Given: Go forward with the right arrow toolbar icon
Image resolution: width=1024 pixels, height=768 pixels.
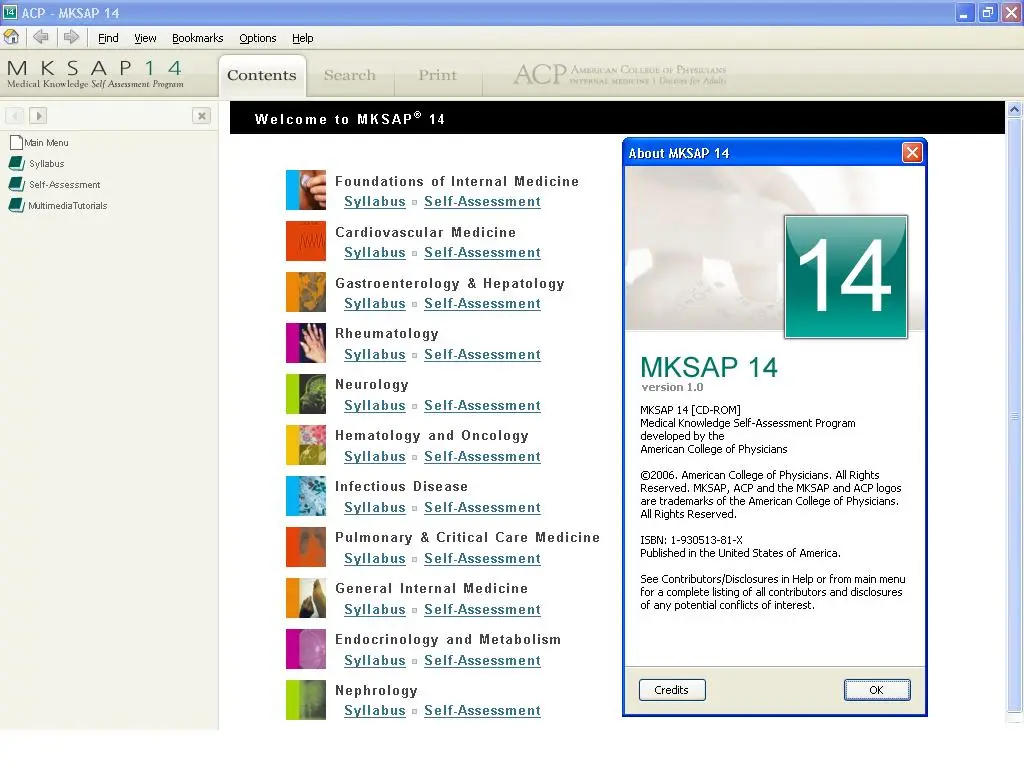Looking at the screenshot, I should tap(71, 37).
